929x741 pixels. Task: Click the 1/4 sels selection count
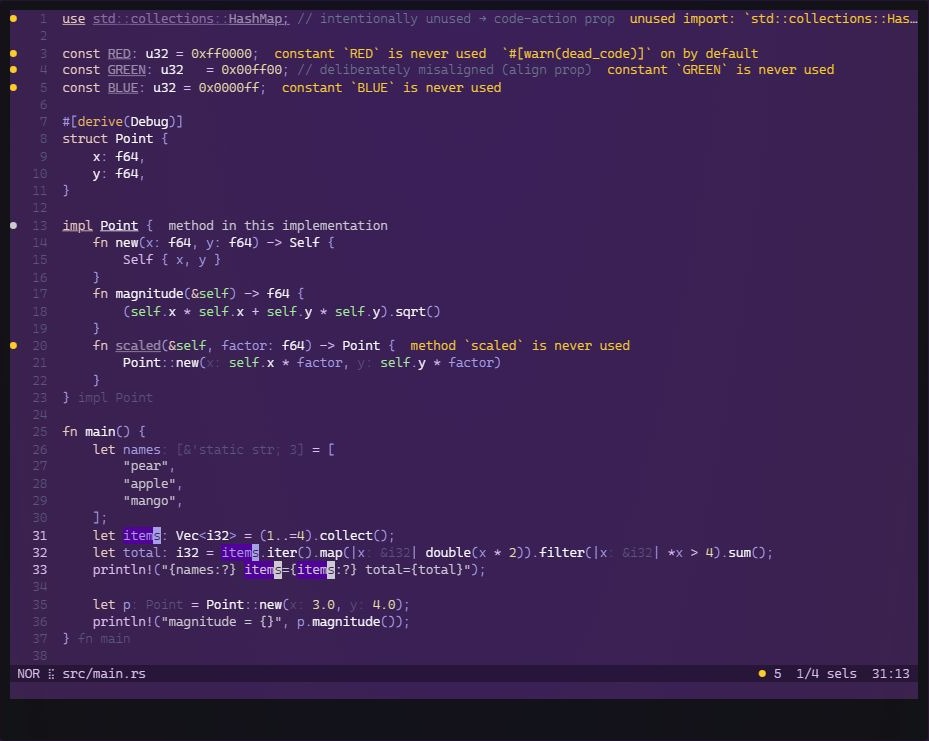[826, 673]
